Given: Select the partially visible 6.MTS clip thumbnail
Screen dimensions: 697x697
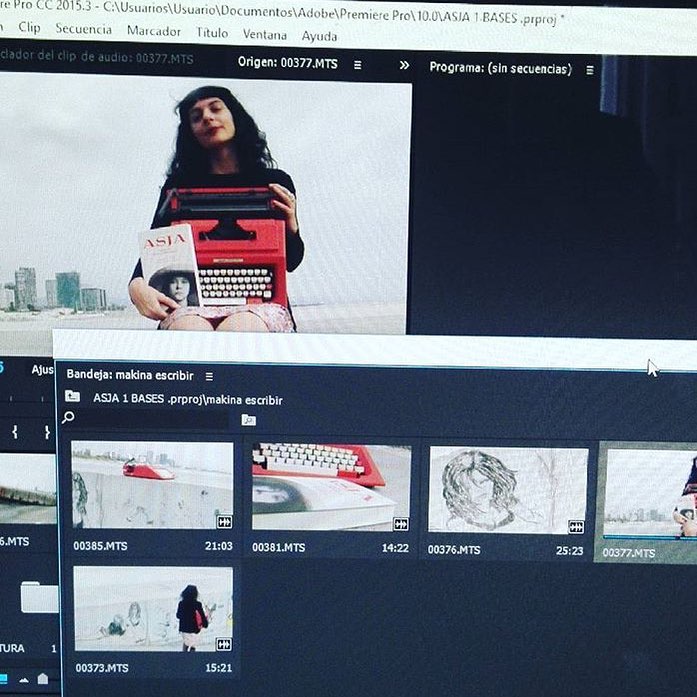Looking at the screenshot, I should [x=28, y=489].
